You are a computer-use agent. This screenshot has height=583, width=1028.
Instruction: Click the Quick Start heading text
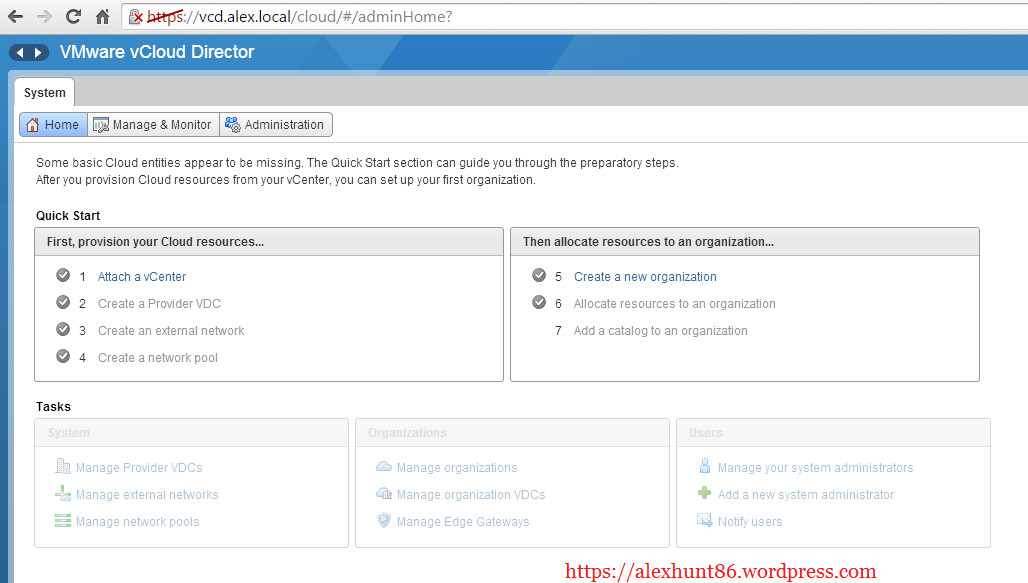coord(68,216)
